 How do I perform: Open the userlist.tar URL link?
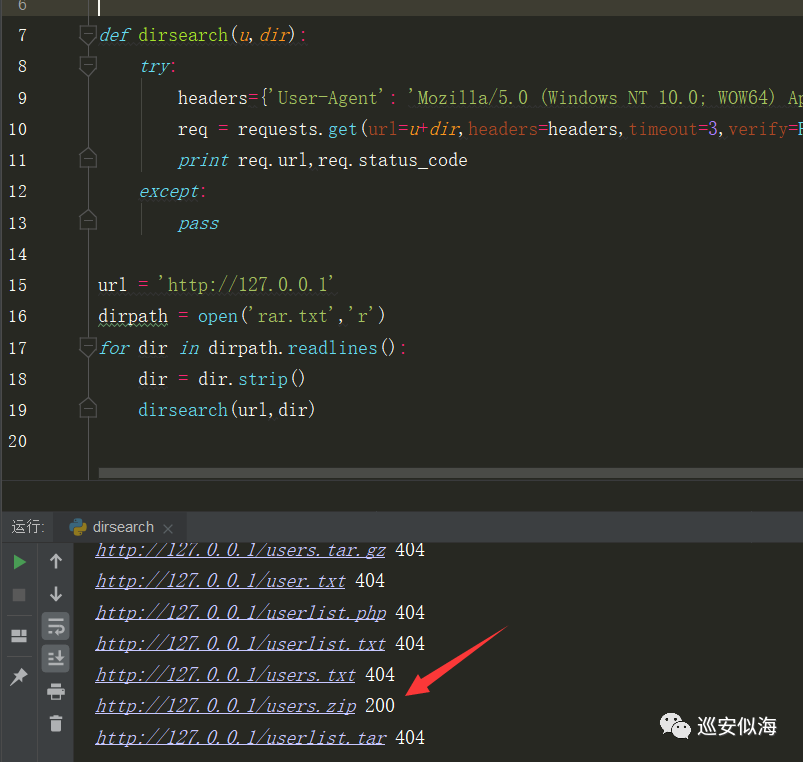pos(241,738)
